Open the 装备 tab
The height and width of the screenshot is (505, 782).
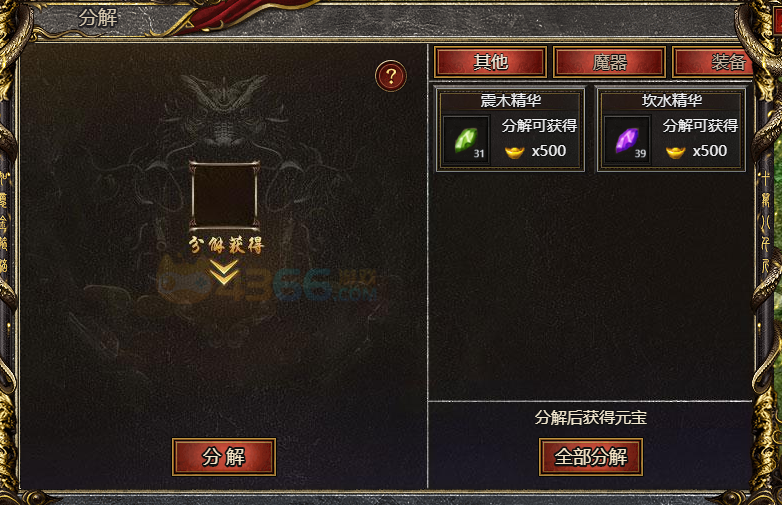(x=713, y=62)
